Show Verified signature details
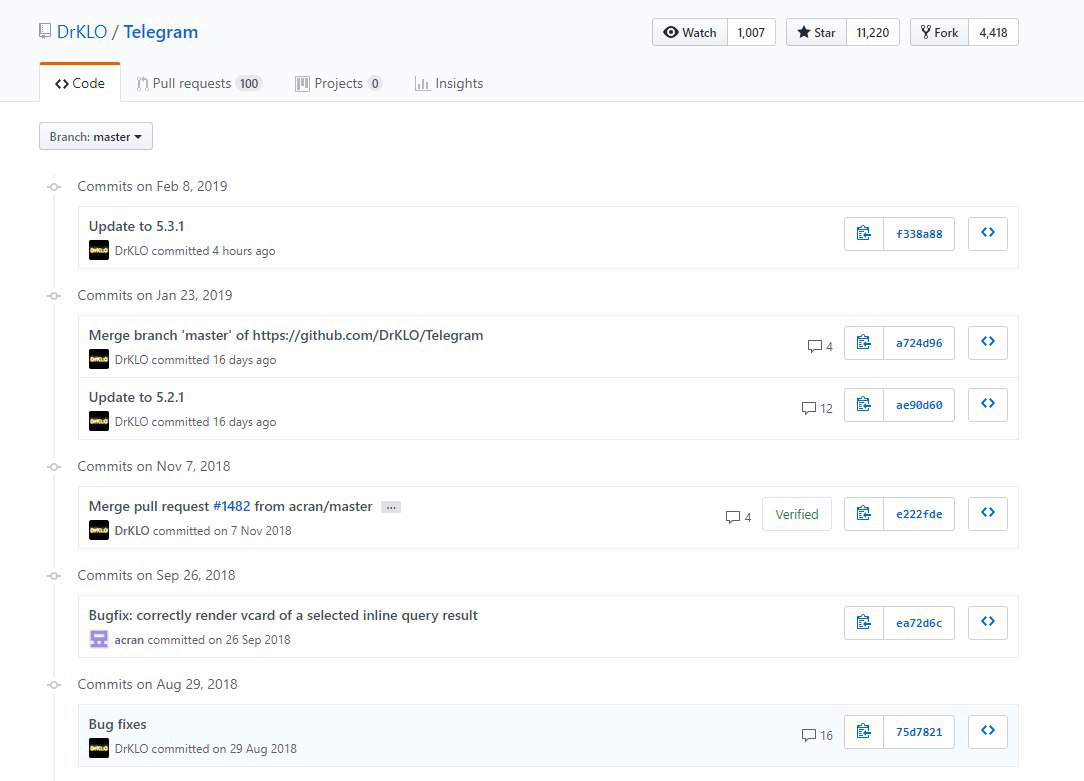This screenshot has height=781, width=1084. 796,514
